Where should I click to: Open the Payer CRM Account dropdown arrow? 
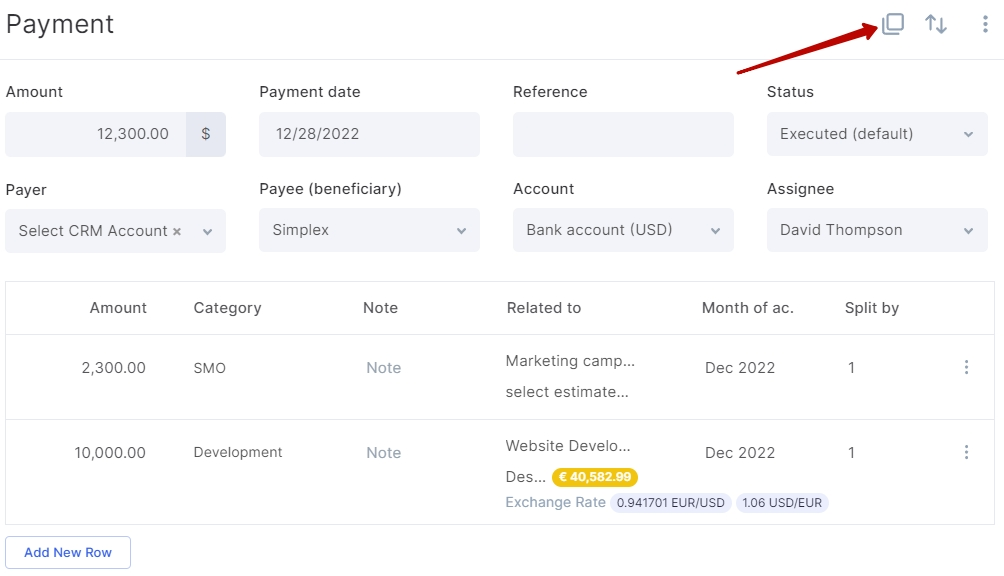point(207,232)
